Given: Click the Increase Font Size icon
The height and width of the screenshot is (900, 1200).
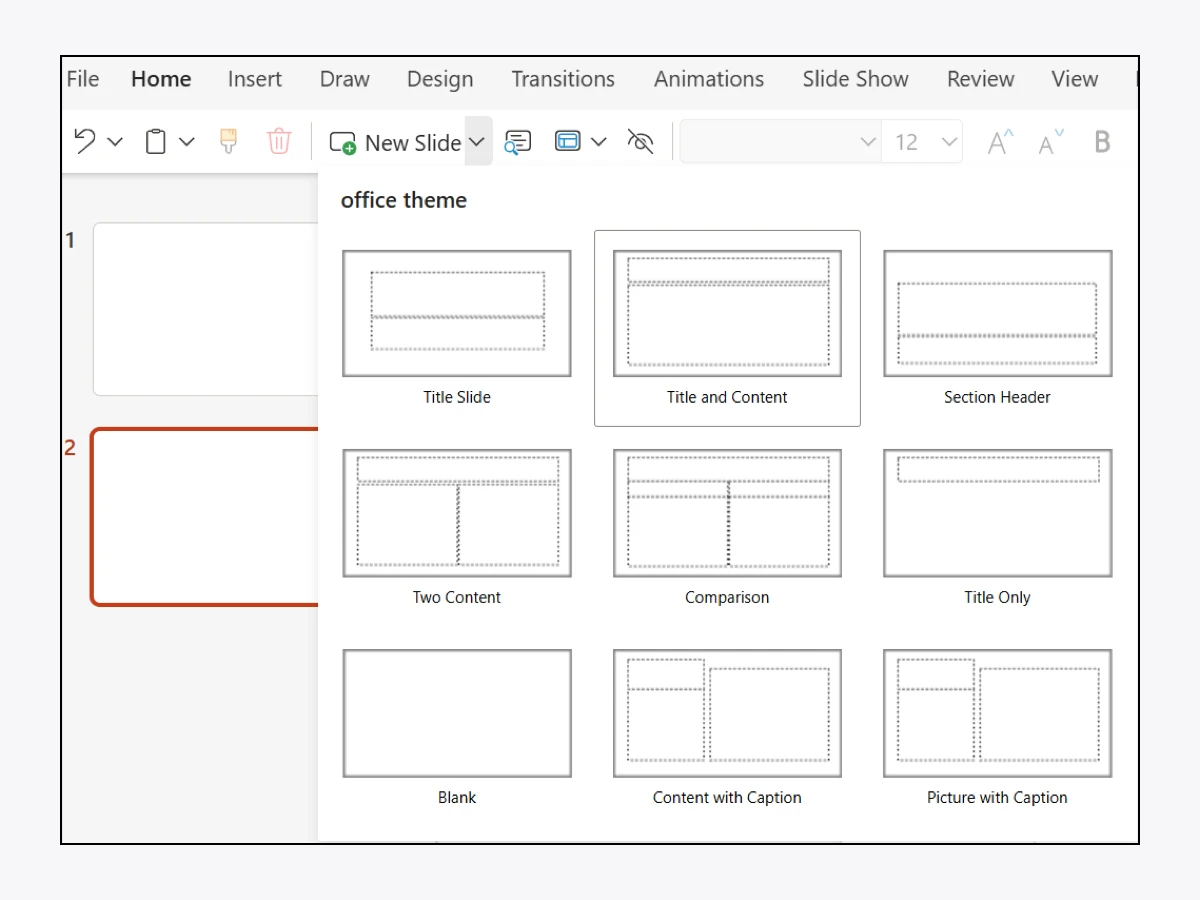Looking at the screenshot, I should [1000, 142].
